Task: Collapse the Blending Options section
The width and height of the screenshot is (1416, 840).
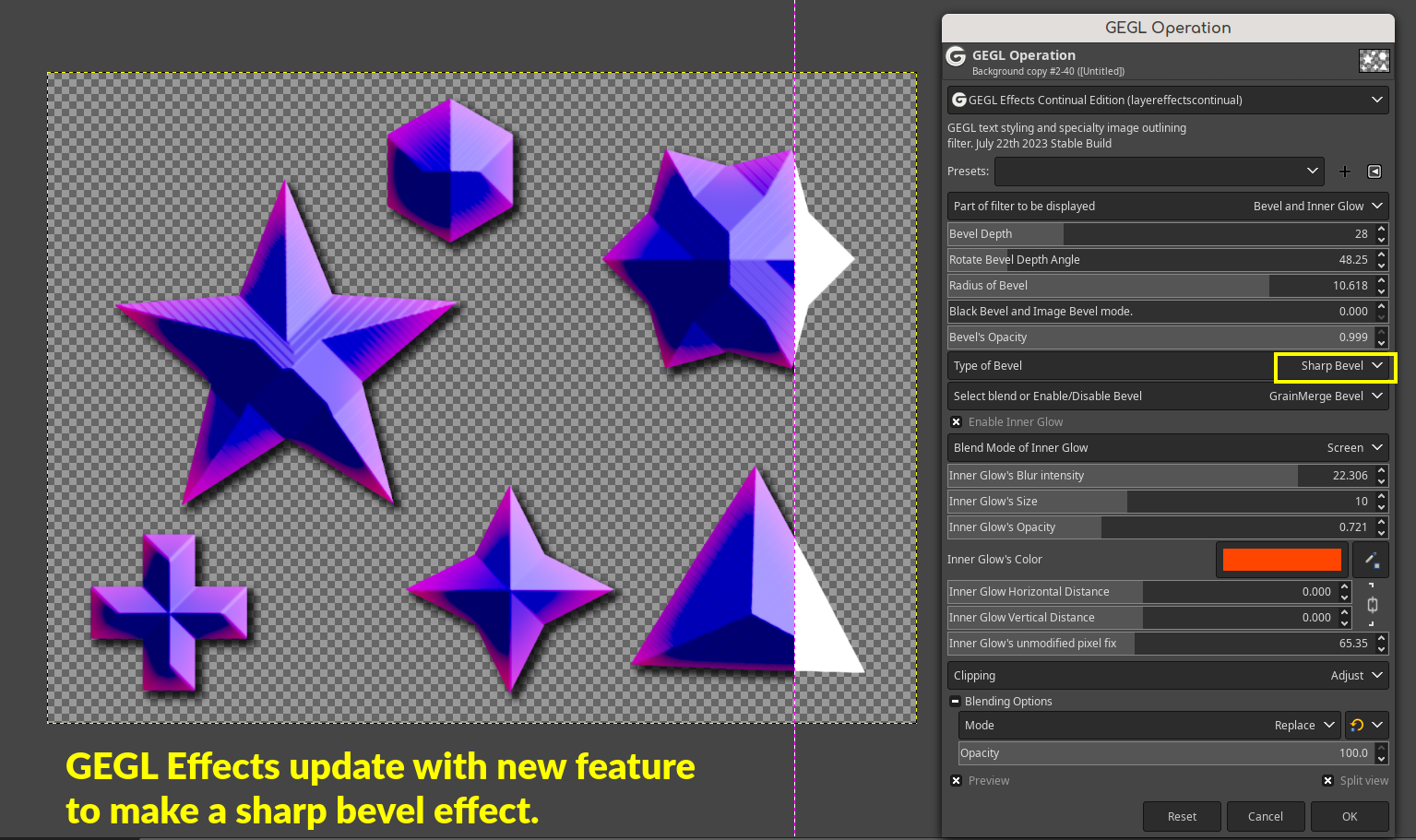Action: tap(956, 702)
